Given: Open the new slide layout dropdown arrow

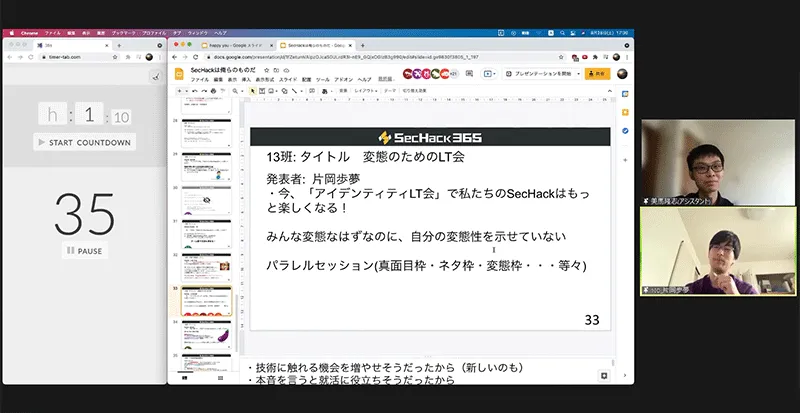Looking at the screenshot, I should pyautogui.click(x=186, y=91).
